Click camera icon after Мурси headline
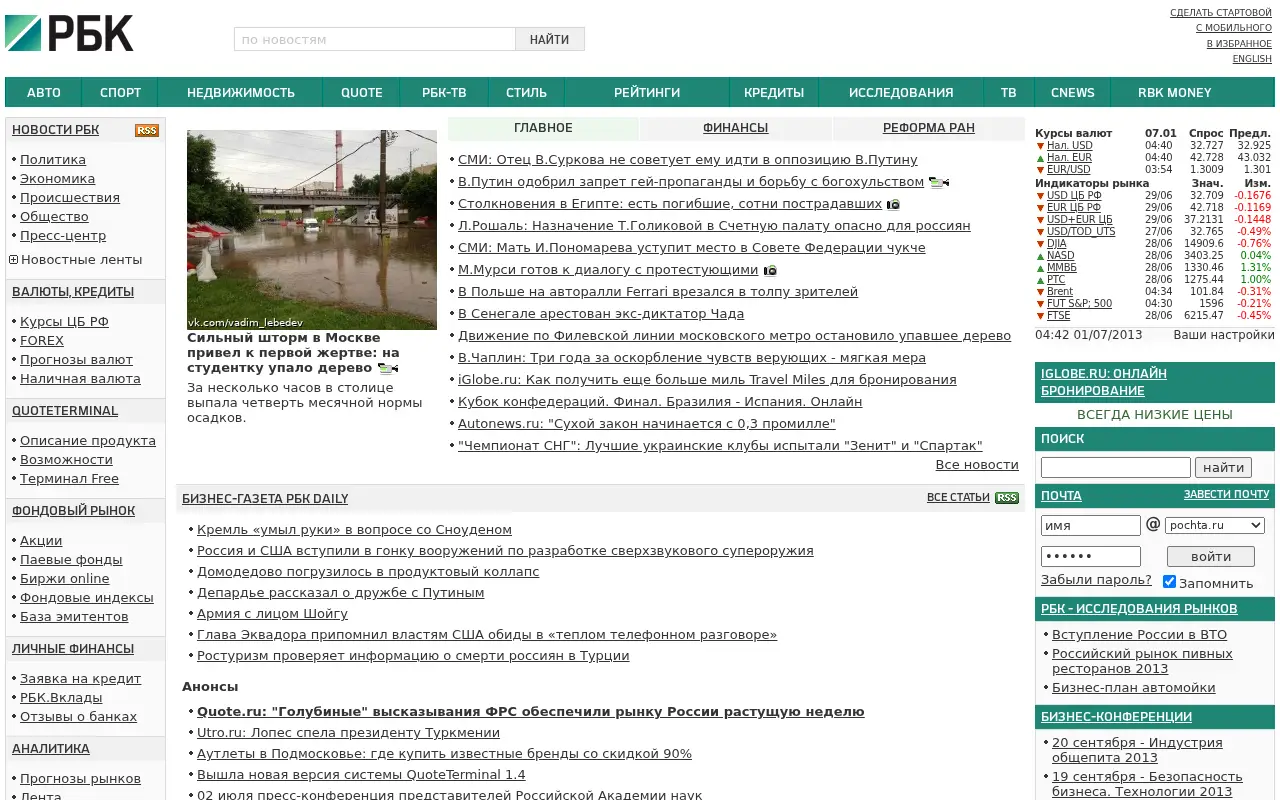This screenshot has width=1280, height=800. 770,270
